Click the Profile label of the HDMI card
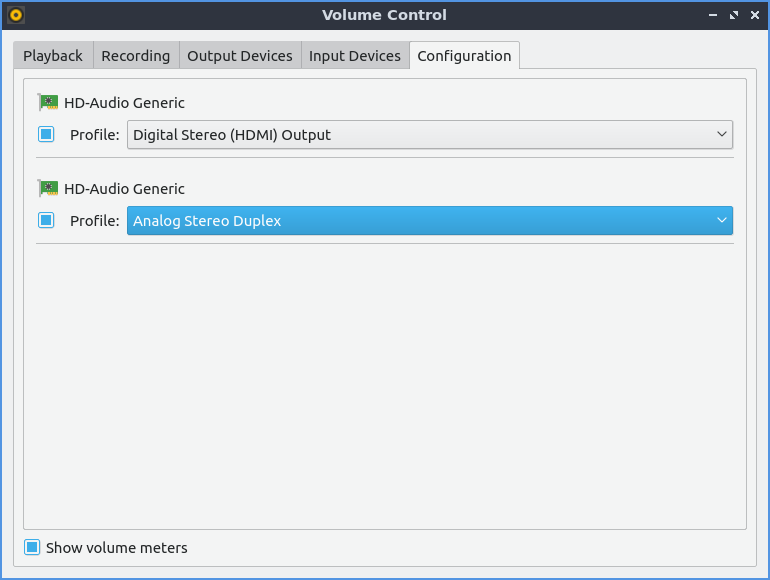 94,134
